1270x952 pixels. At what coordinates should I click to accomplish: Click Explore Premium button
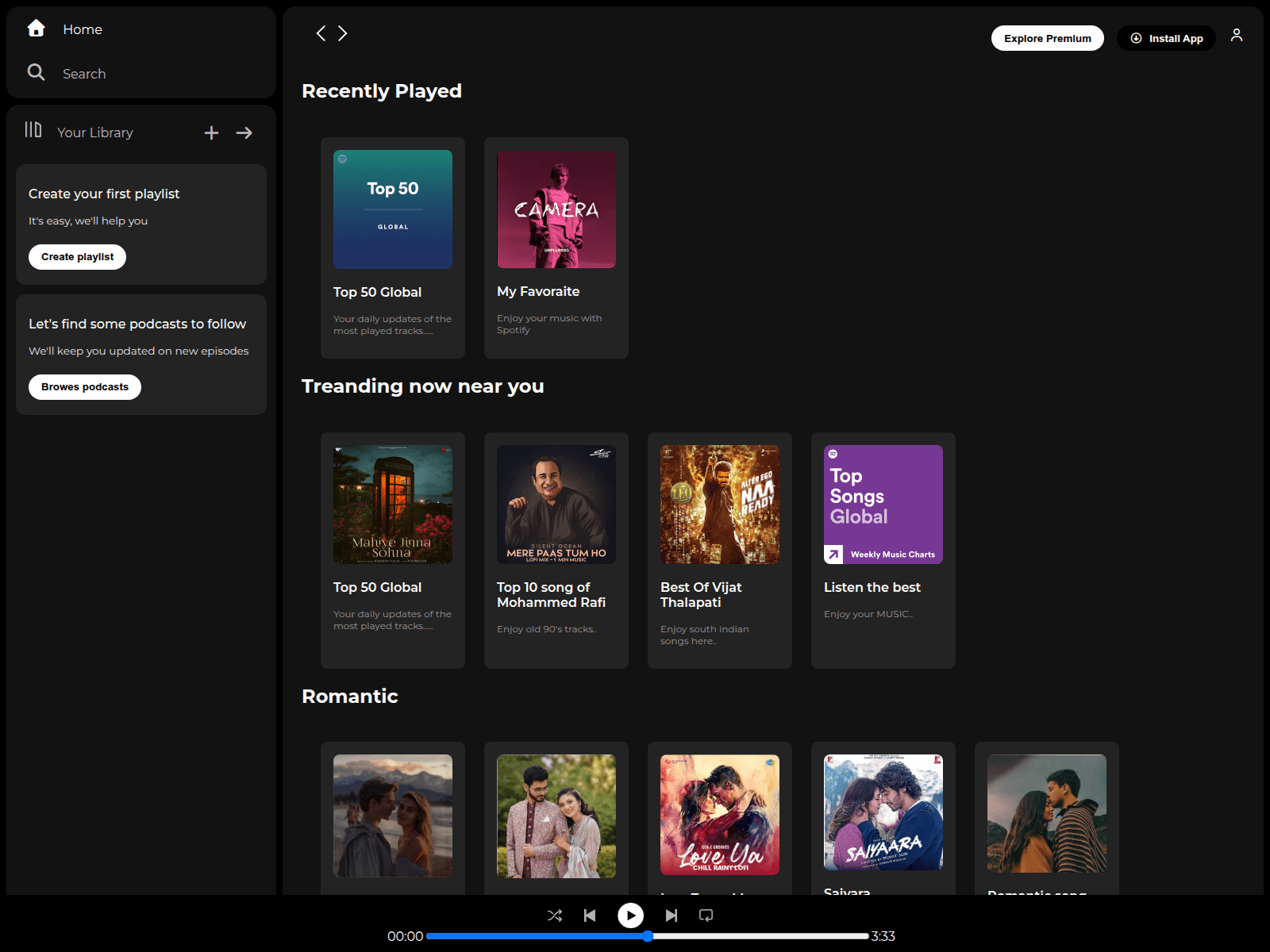pos(1048,38)
